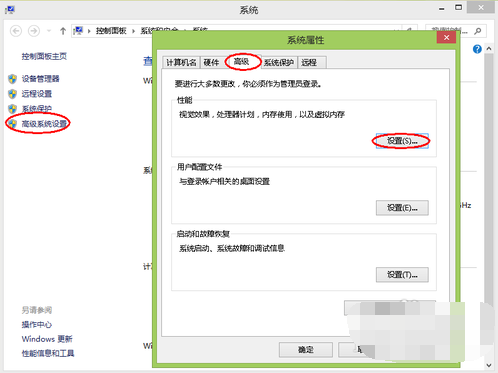498x373 pixels.
Task: Close the 系统属性 dialog
Action: 447,37
